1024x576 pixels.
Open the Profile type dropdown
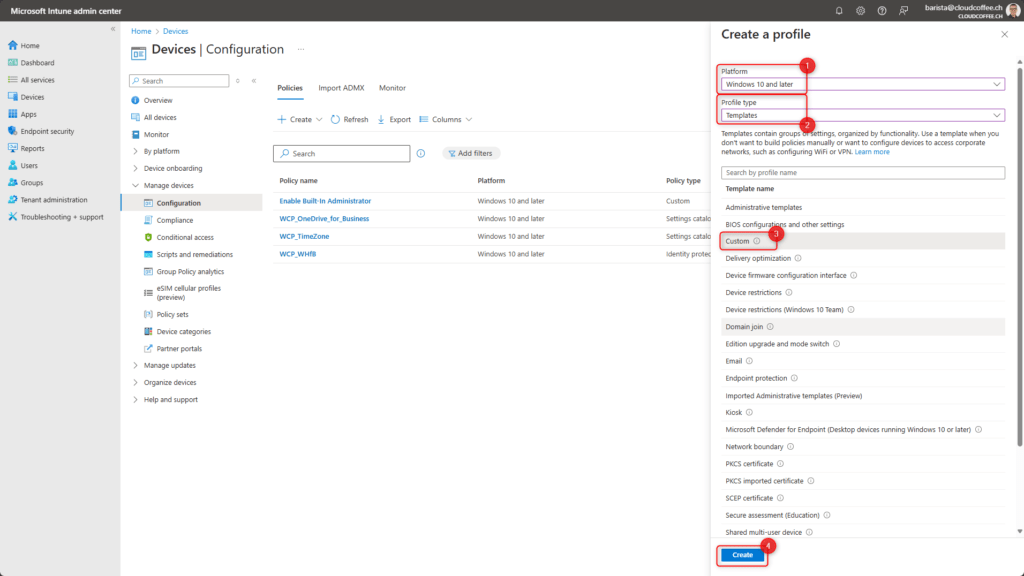point(862,116)
